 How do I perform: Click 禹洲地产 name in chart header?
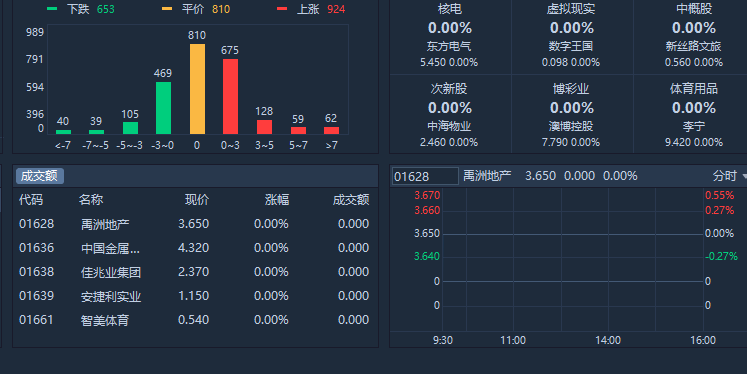point(487,176)
